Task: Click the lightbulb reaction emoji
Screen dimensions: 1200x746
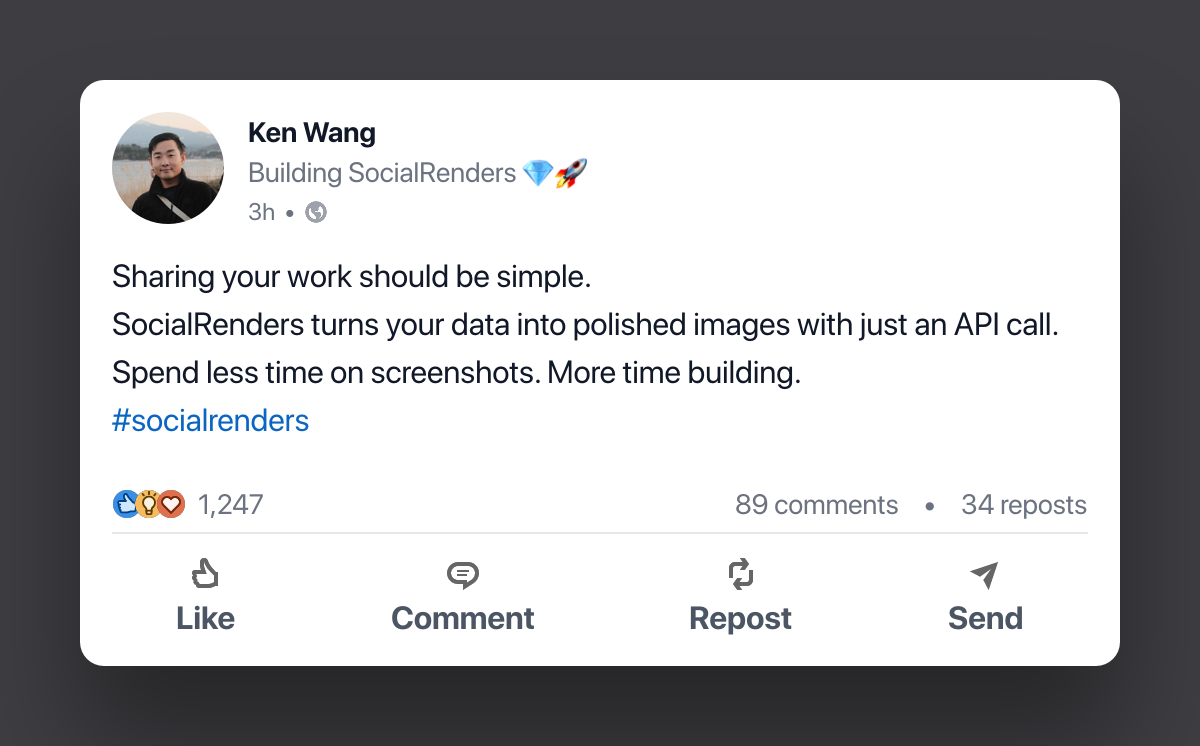Action: coord(148,504)
